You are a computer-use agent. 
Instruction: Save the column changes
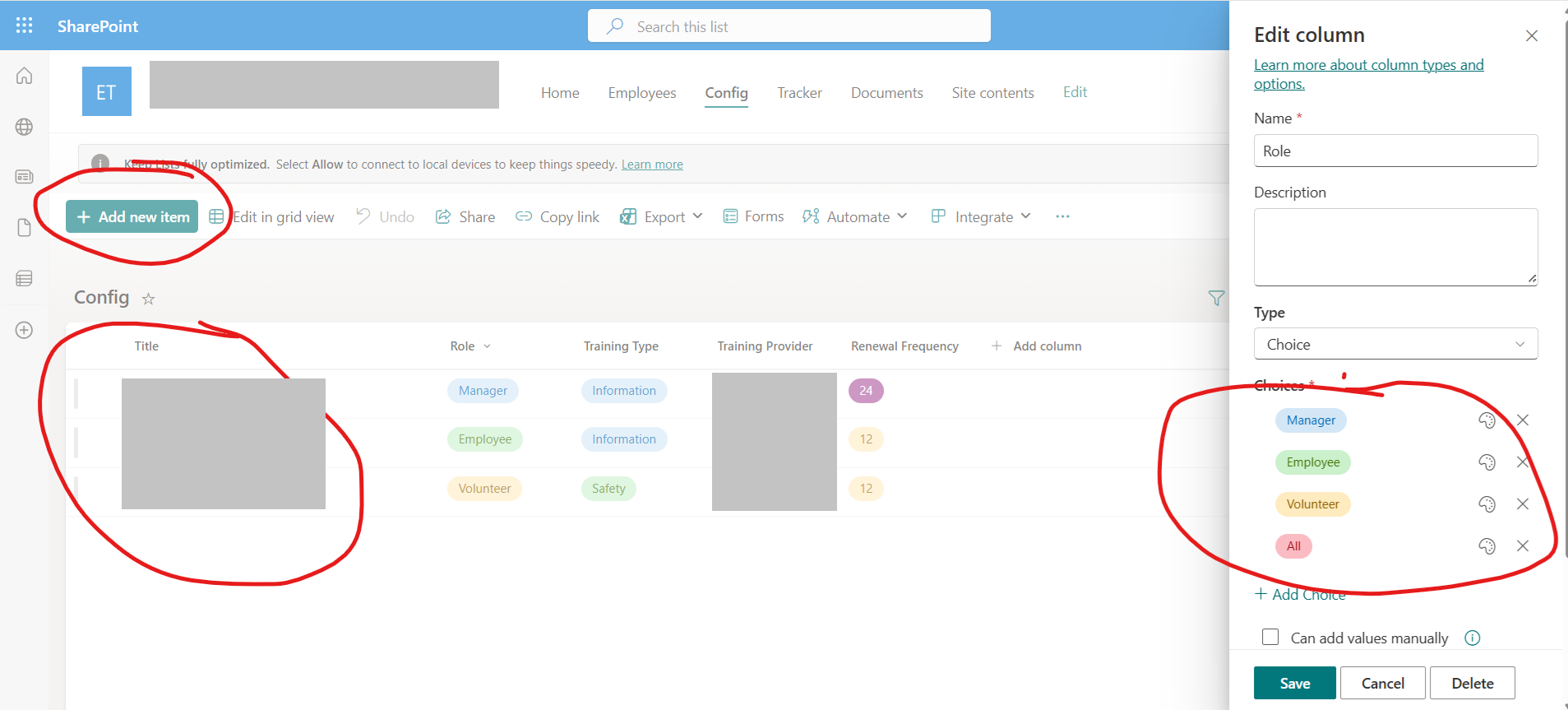pos(1294,683)
